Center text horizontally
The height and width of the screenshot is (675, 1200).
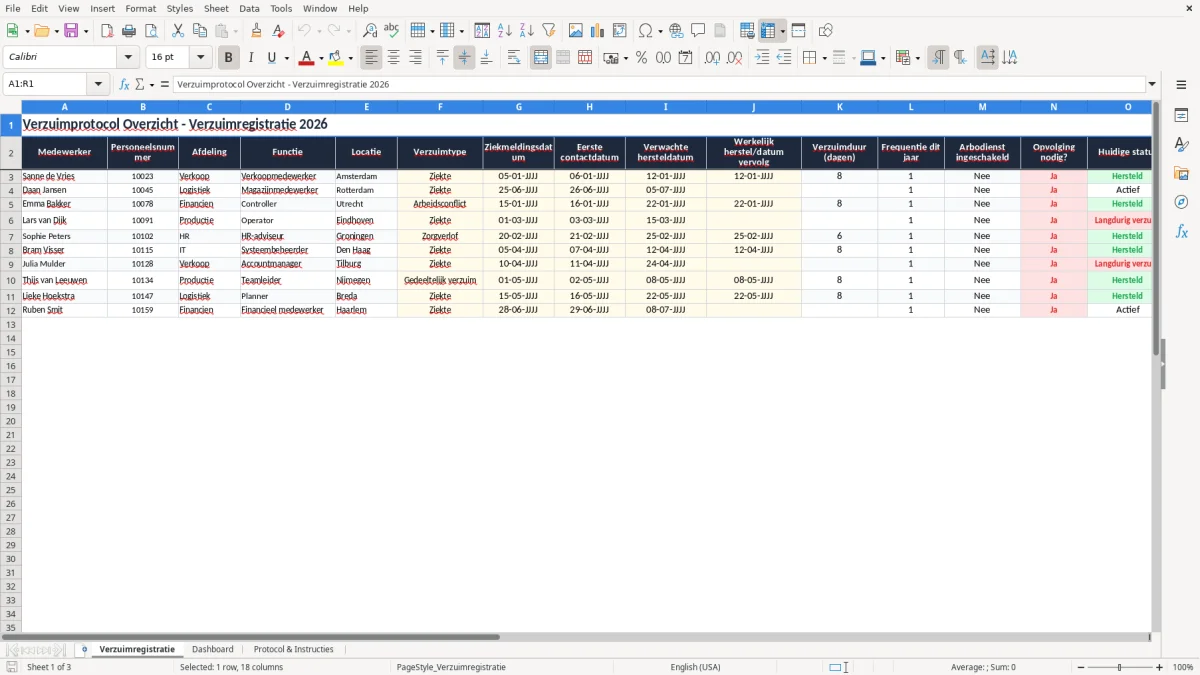[394, 58]
